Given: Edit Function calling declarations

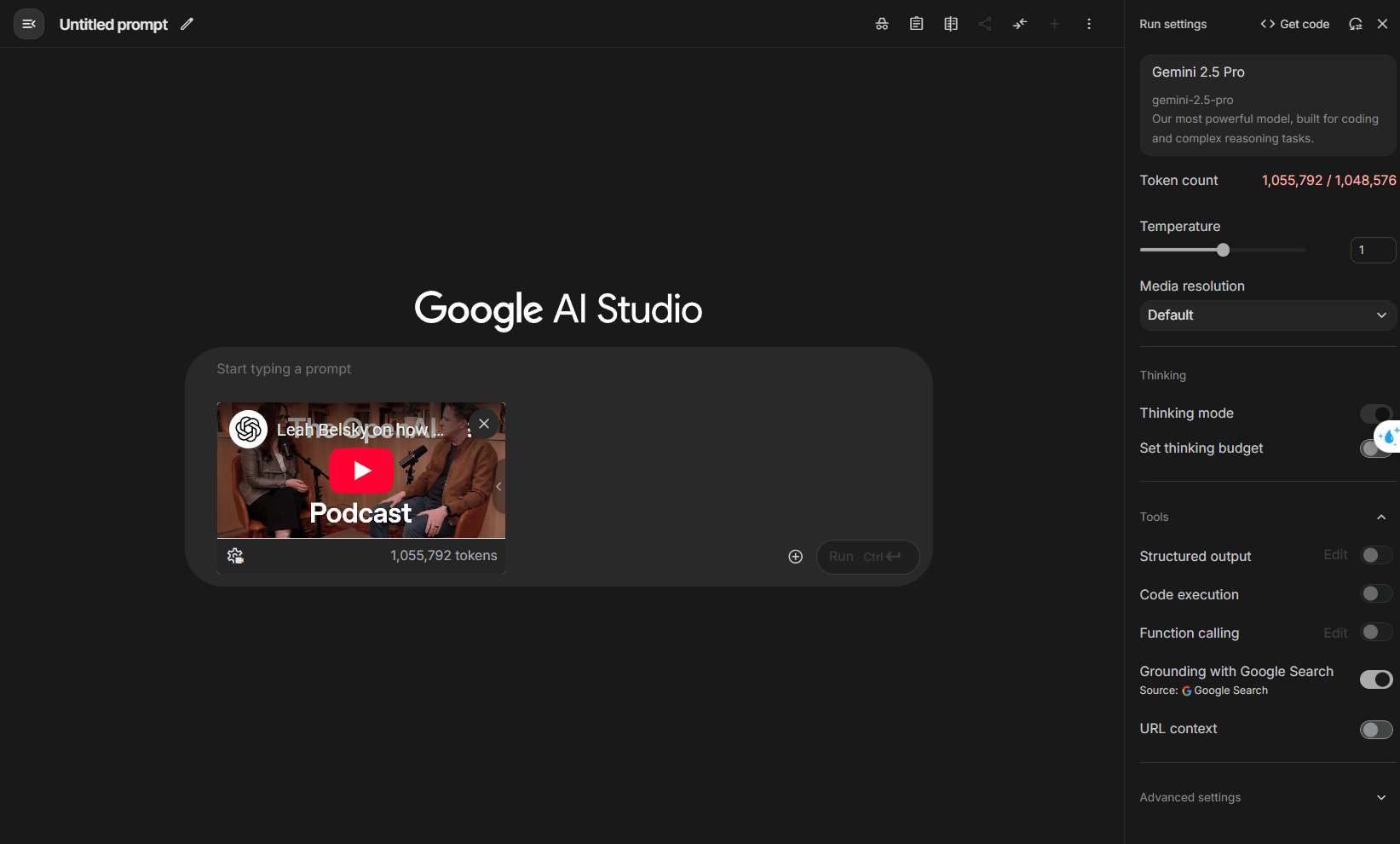Looking at the screenshot, I should click(x=1335, y=633).
